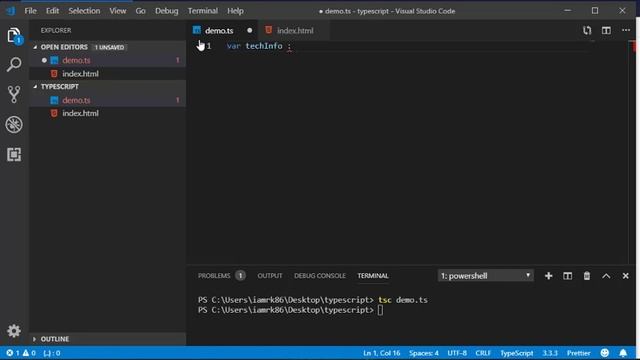Open the Debug menu
This screenshot has width=640, height=360.
[x=167, y=11]
